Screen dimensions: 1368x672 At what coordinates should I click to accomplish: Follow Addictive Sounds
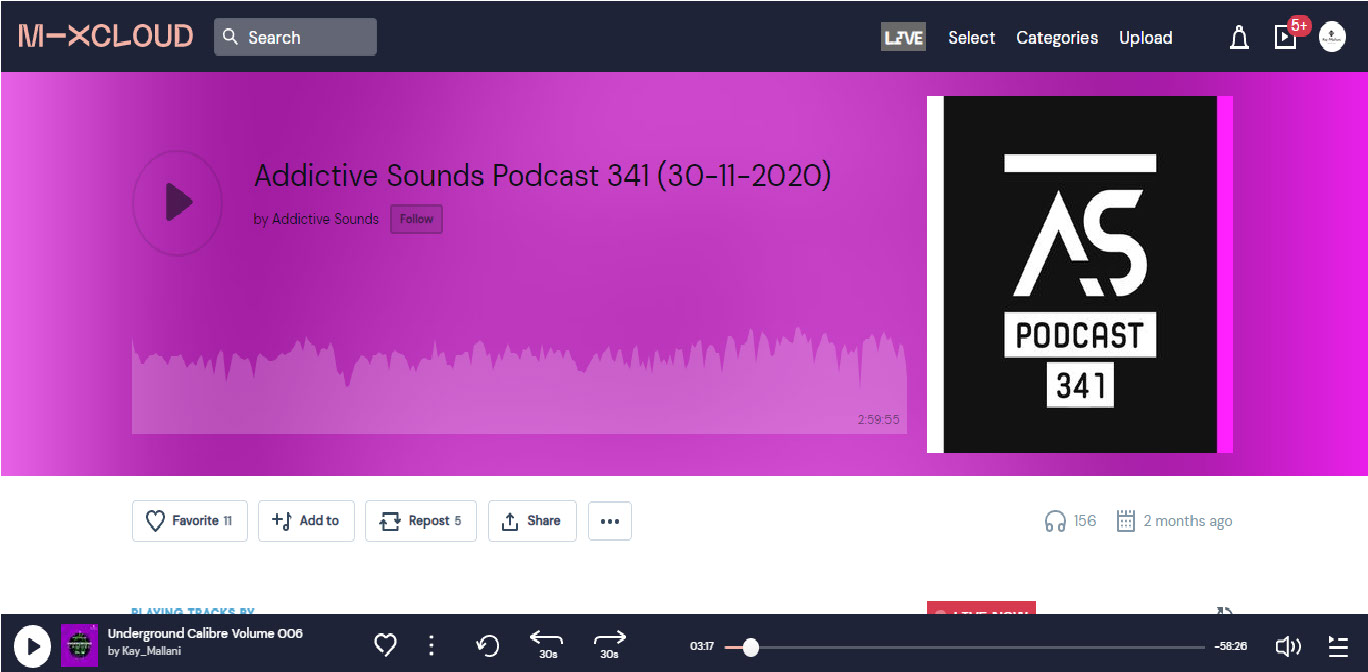click(417, 219)
